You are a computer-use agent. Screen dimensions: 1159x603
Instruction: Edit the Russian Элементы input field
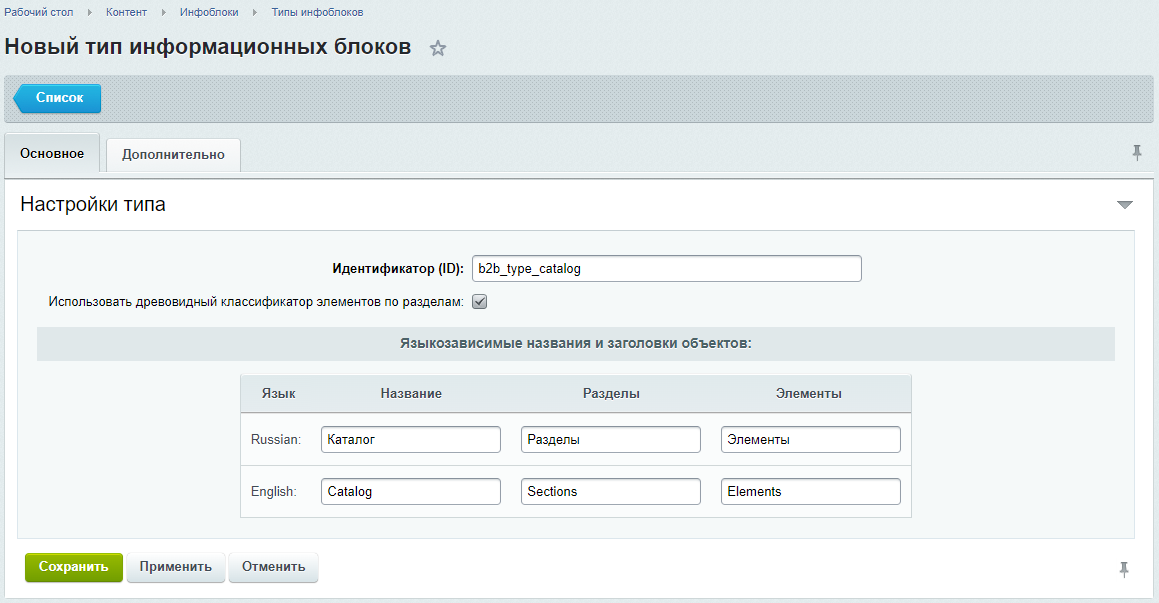811,440
